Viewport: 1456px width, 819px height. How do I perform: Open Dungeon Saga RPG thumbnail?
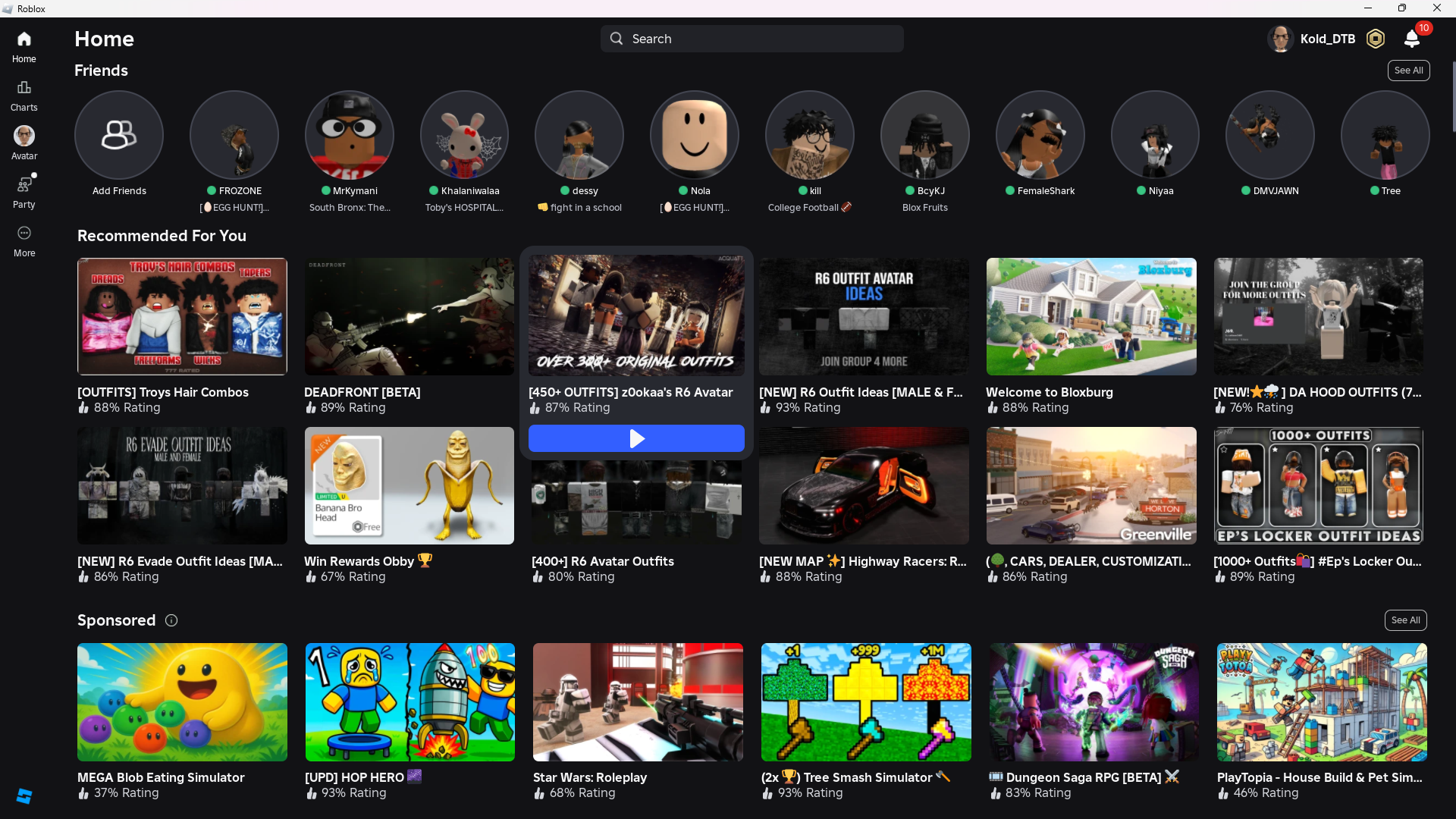pos(1094,702)
